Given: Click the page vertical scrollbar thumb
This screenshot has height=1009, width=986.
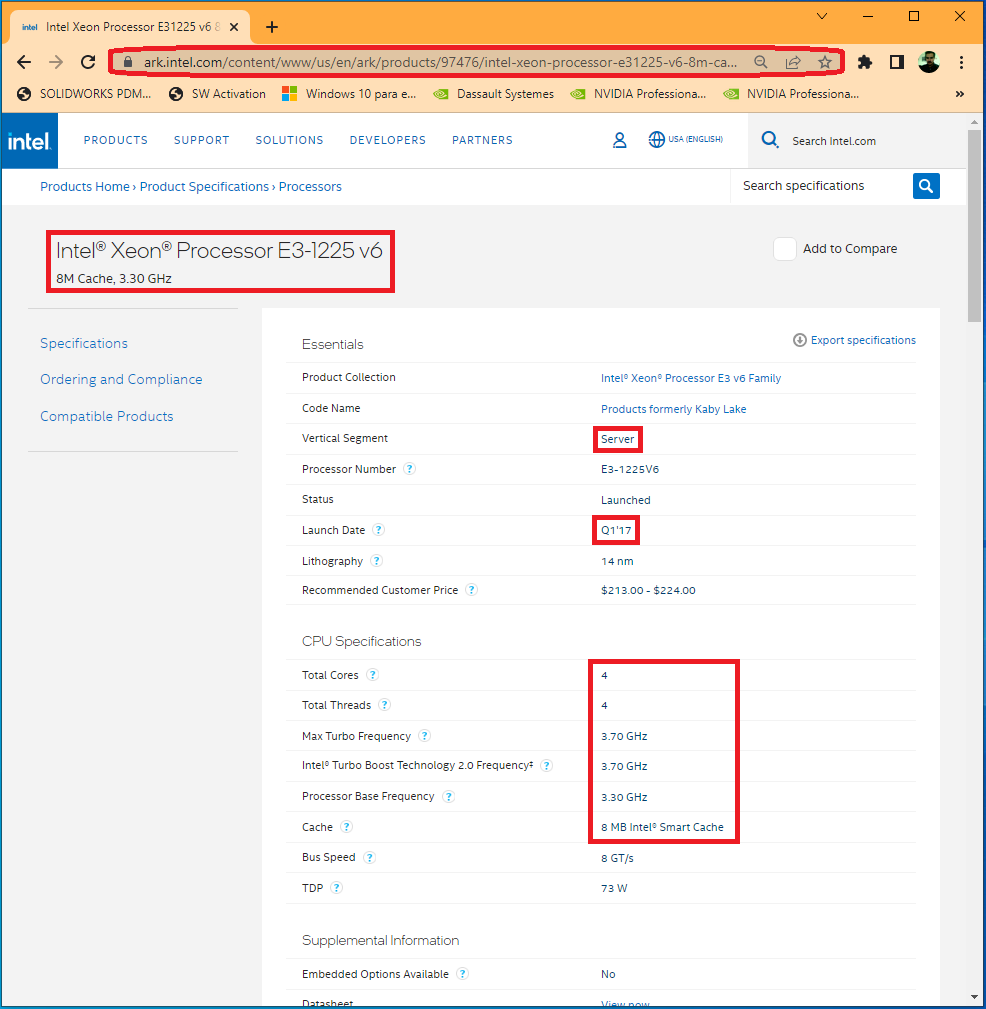Looking at the screenshot, I should pyautogui.click(x=974, y=226).
